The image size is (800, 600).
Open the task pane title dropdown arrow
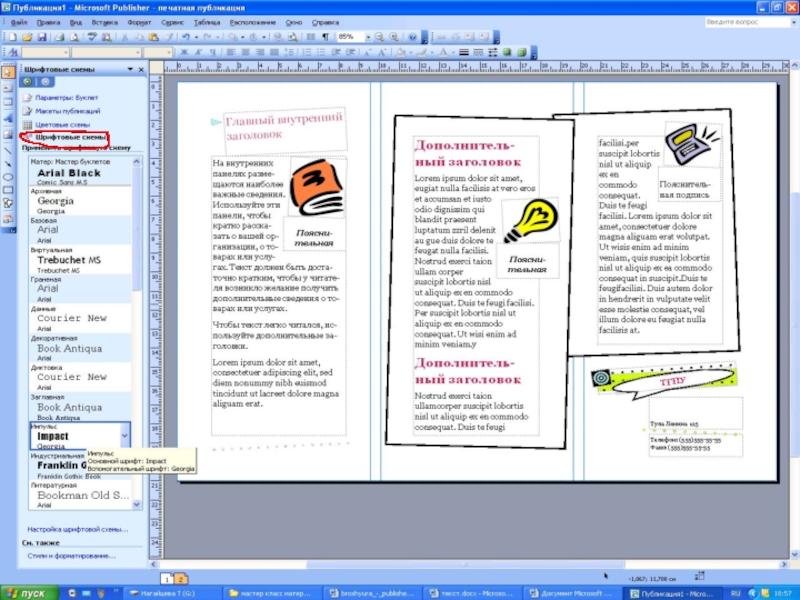(x=128, y=69)
